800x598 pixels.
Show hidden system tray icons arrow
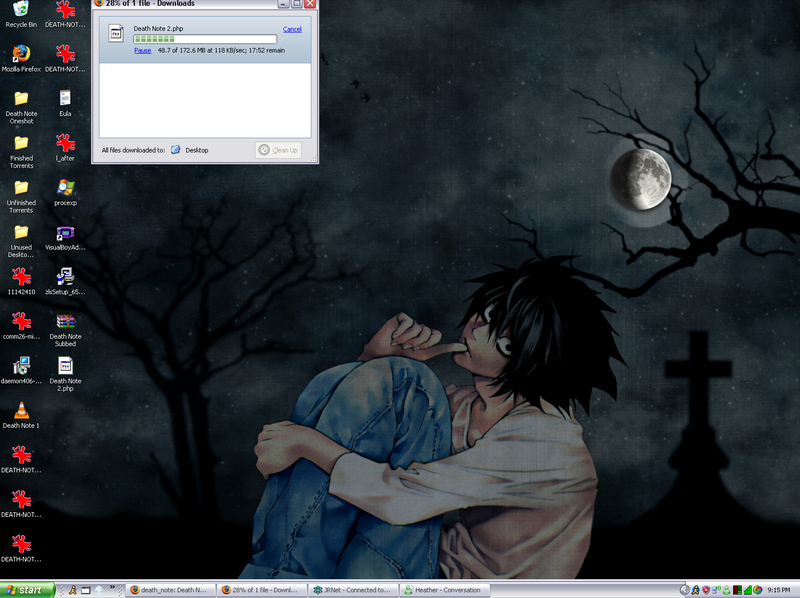click(685, 590)
